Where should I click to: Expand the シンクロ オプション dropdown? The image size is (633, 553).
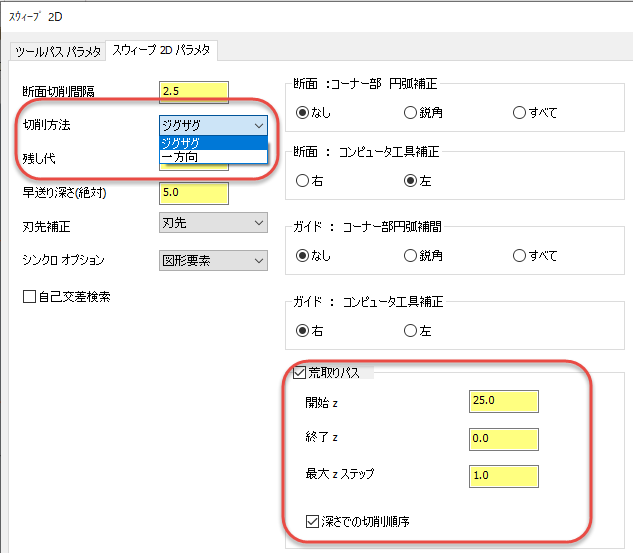(213, 260)
